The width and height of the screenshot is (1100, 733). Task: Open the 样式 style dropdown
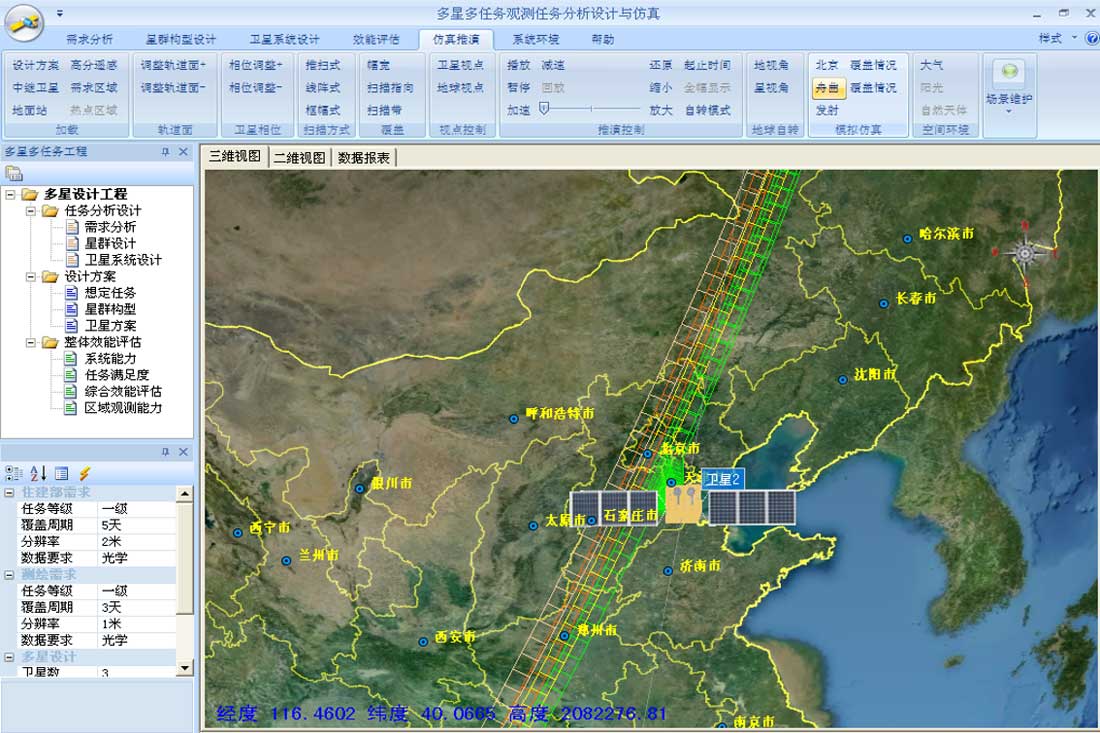point(1057,39)
